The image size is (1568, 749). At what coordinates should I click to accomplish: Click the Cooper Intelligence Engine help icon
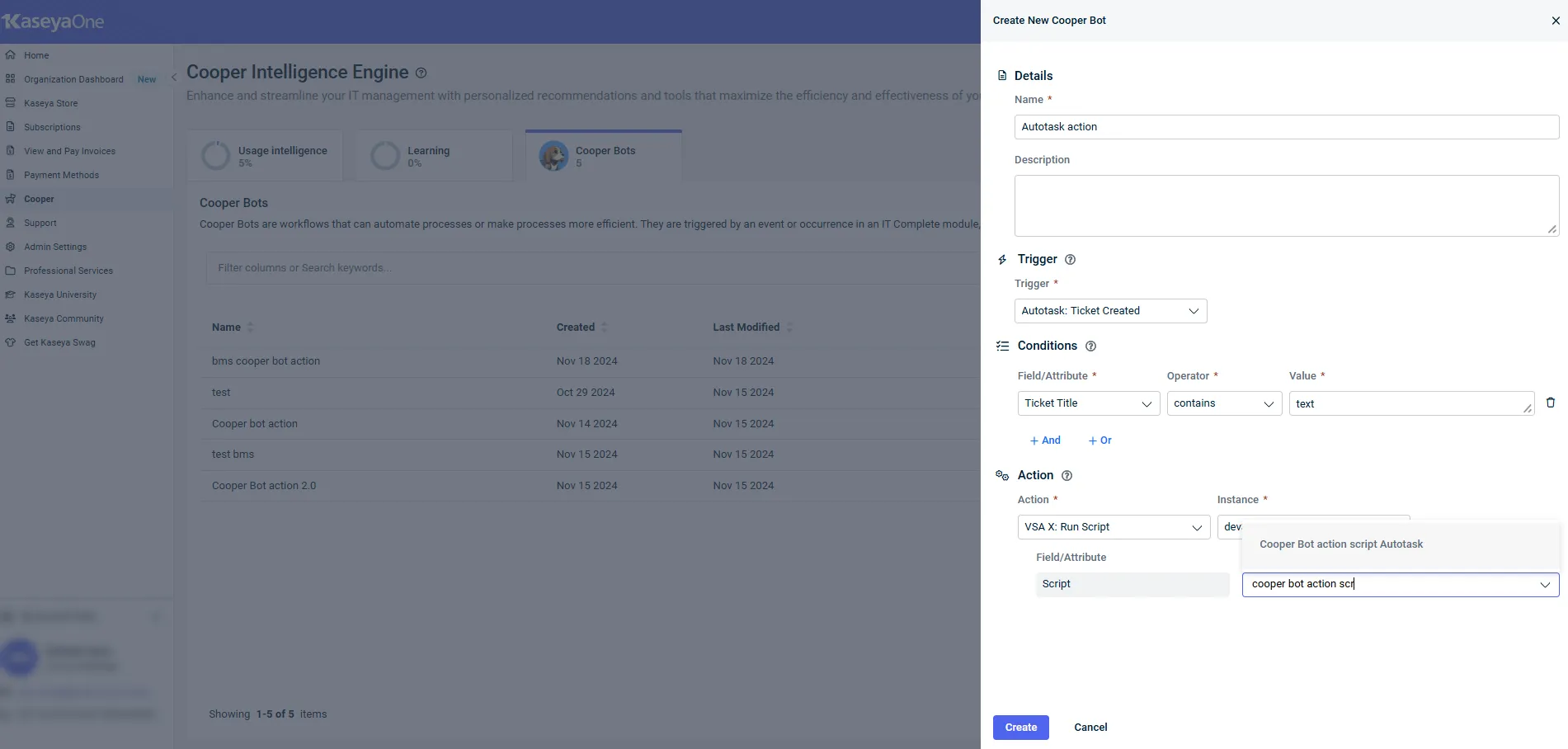[x=421, y=73]
